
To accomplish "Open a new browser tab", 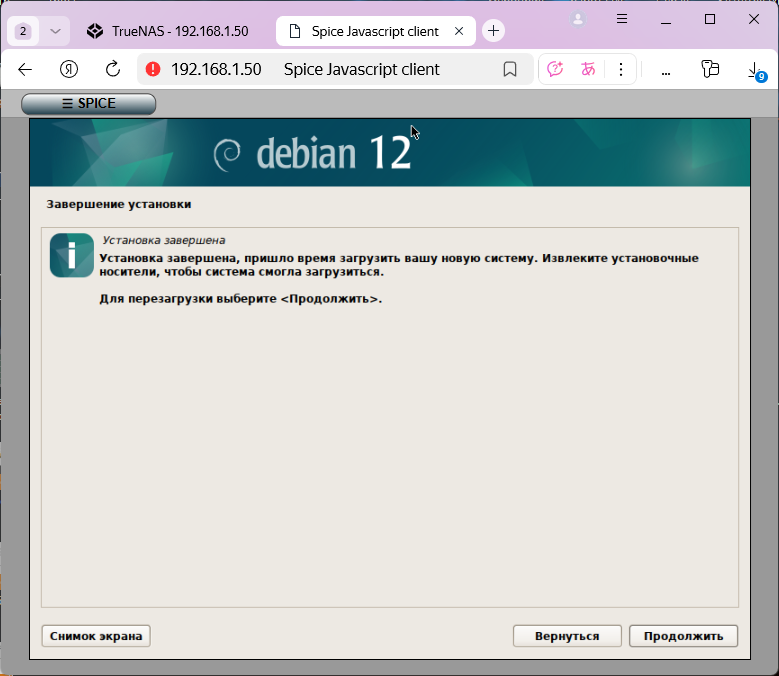I will (x=493, y=31).
